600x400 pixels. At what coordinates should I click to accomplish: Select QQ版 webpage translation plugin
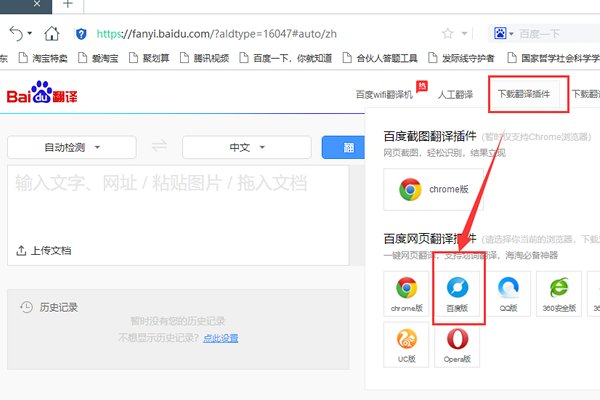[508, 294]
